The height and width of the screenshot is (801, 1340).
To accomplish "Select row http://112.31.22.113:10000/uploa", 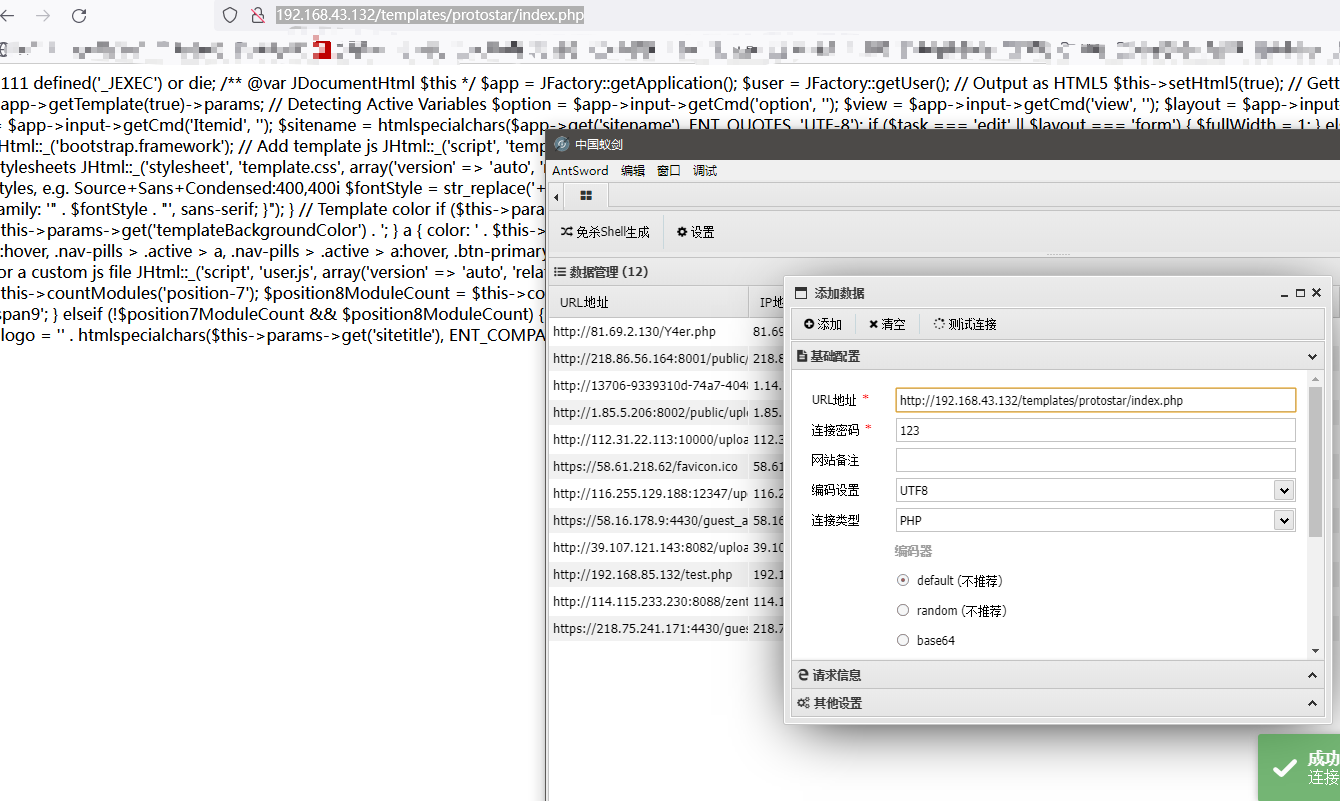I will tap(649, 439).
